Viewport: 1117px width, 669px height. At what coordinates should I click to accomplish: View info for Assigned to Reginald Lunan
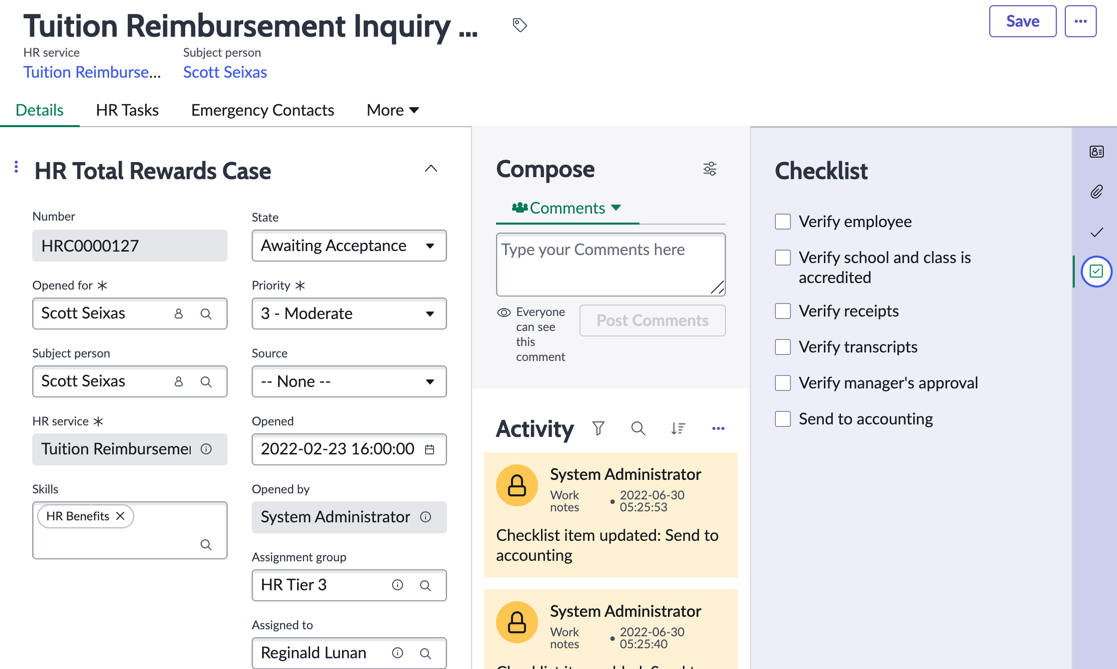(x=398, y=653)
